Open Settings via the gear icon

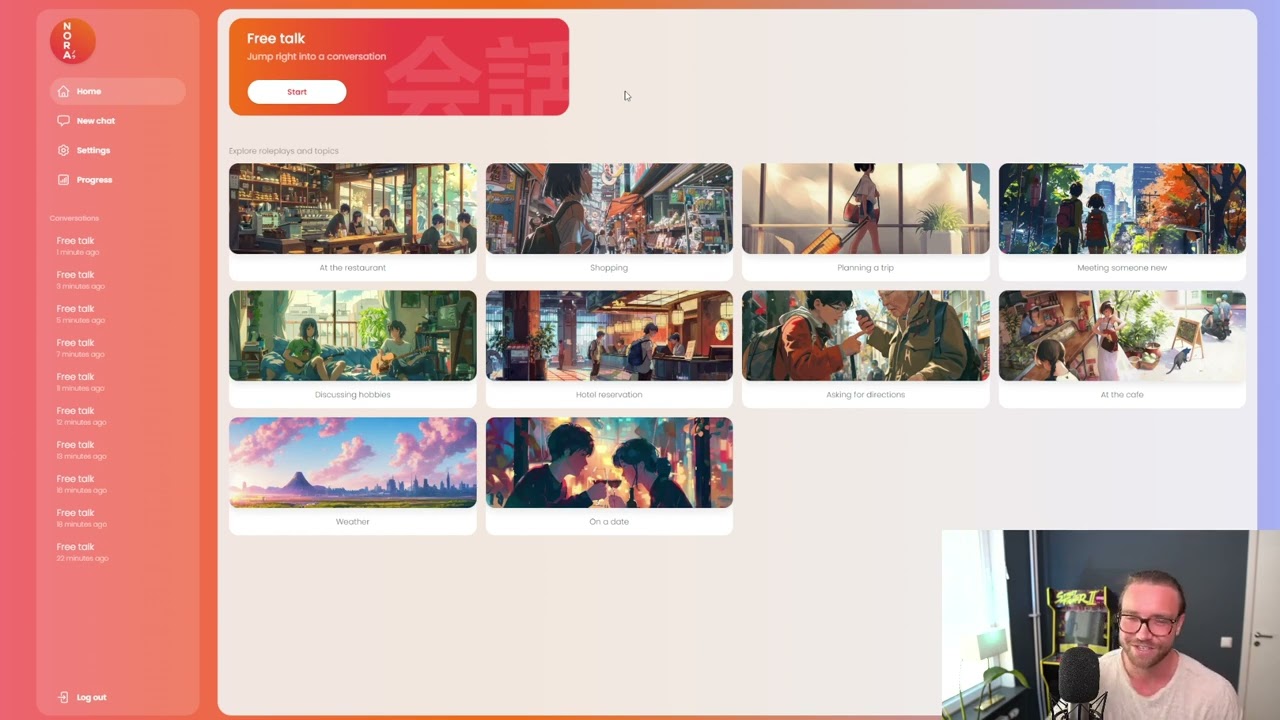64,150
